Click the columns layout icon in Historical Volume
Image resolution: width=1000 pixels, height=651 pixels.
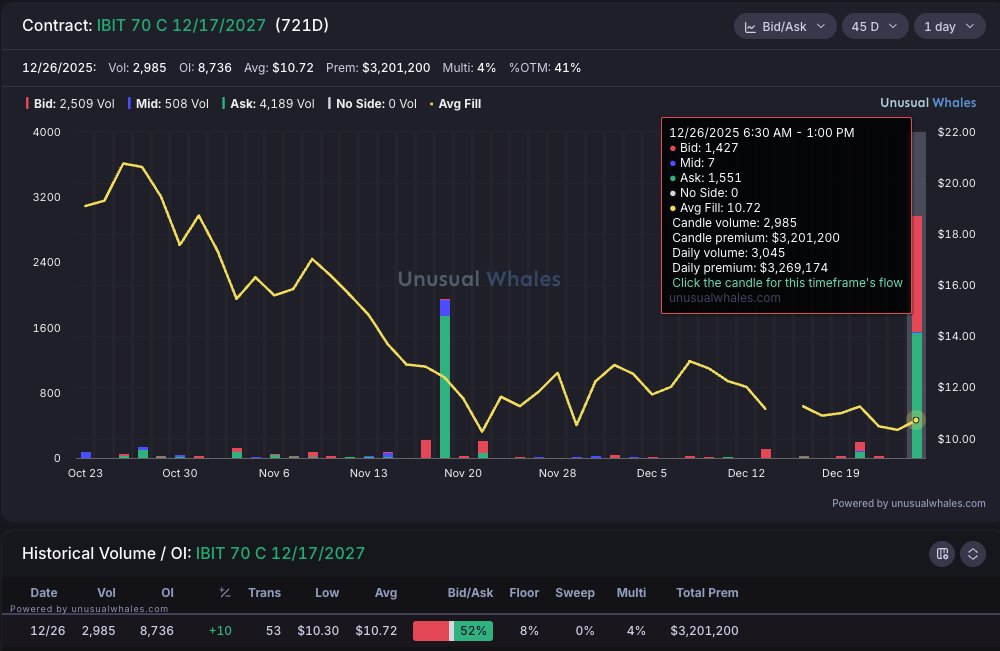tap(942, 553)
